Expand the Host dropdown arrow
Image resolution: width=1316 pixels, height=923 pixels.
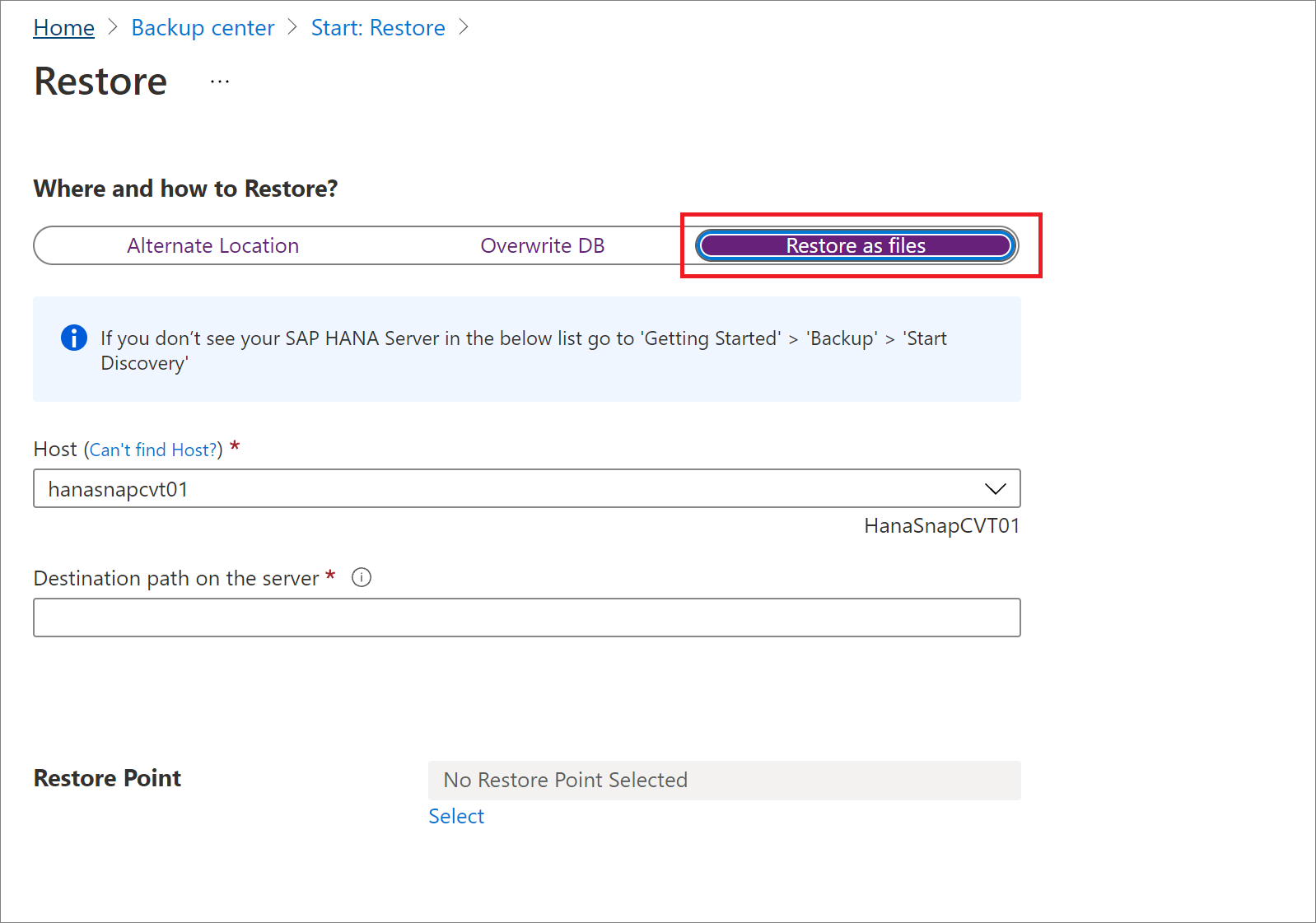(995, 489)
